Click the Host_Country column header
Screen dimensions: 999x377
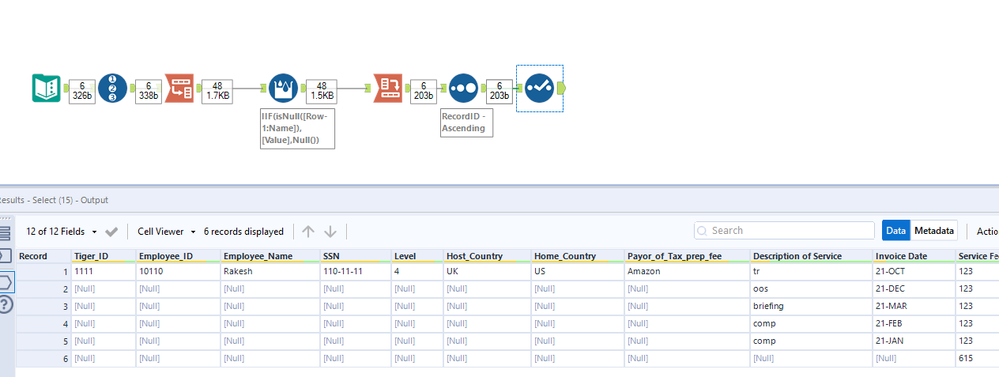coord(487,256)
